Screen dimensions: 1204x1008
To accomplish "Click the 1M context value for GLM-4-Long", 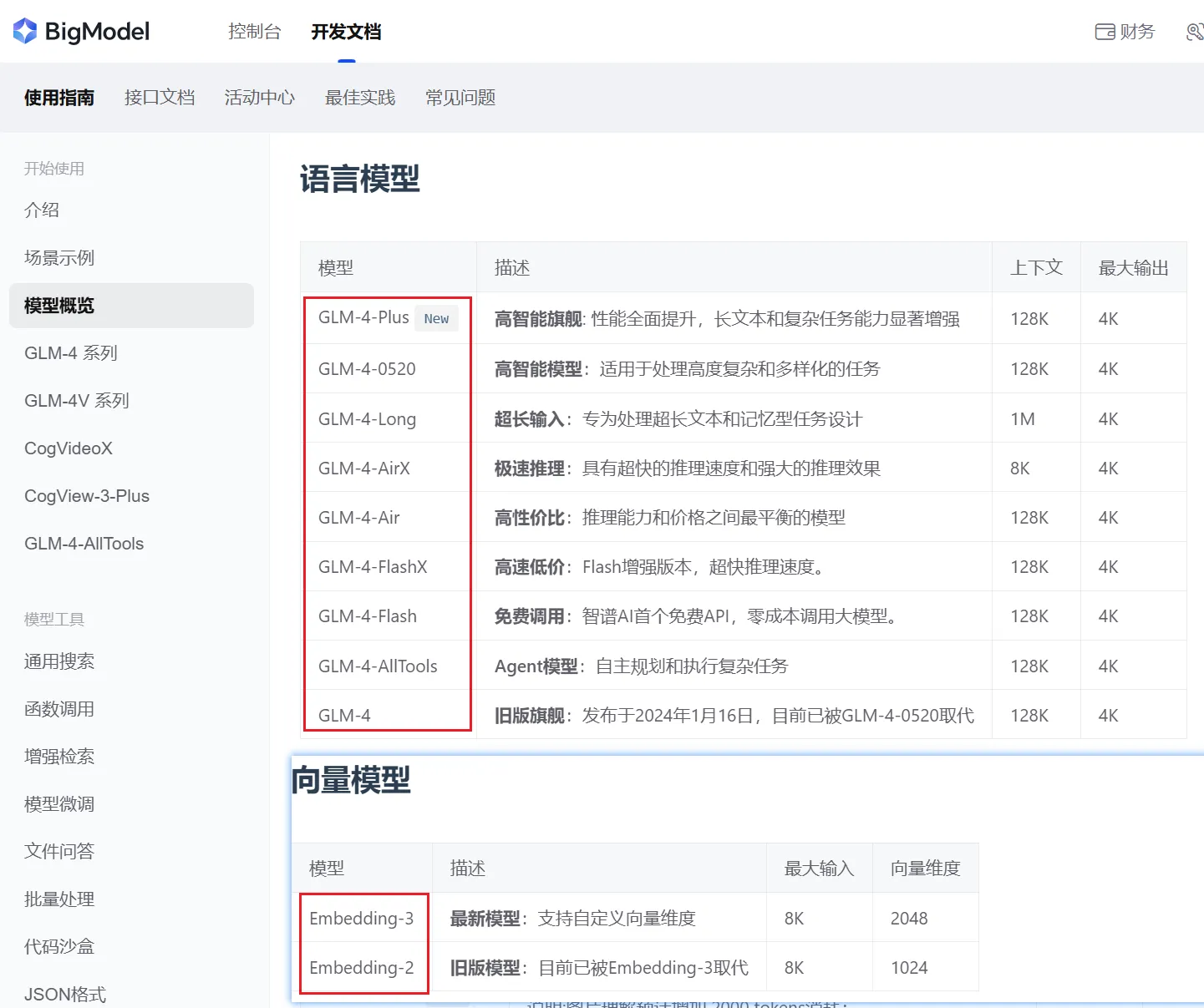I will click(1023, 419).
